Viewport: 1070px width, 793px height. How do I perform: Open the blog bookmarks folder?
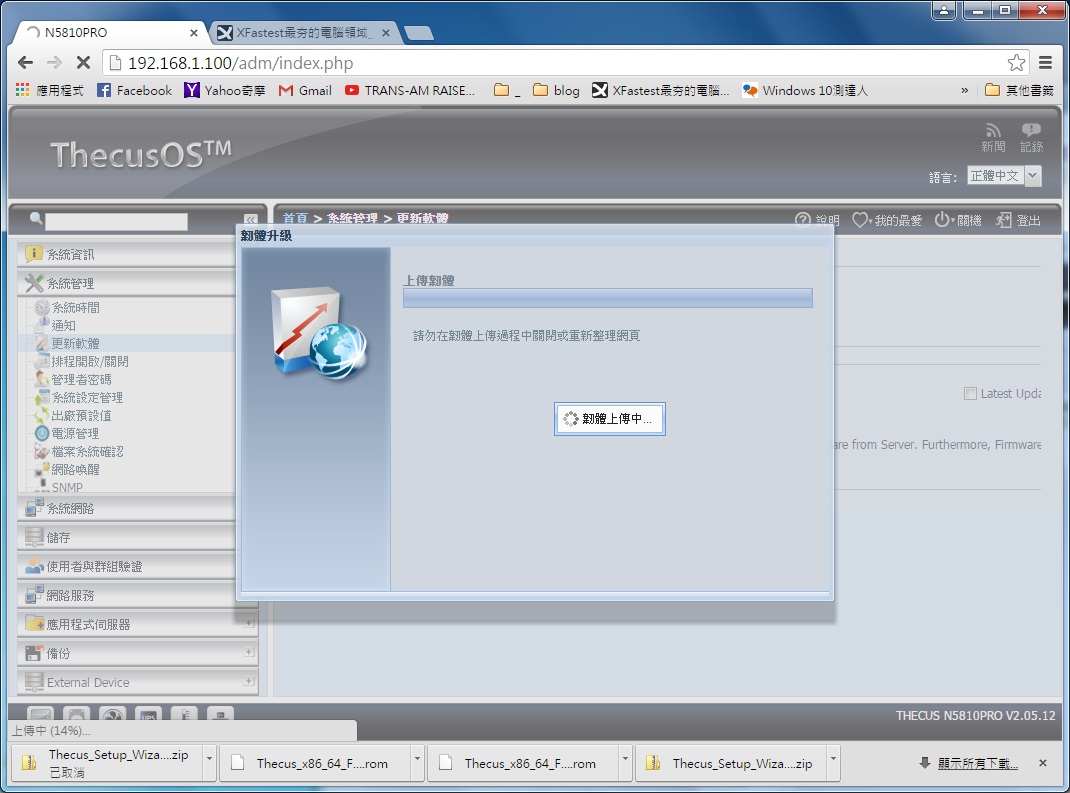click(x=556, y=90)
